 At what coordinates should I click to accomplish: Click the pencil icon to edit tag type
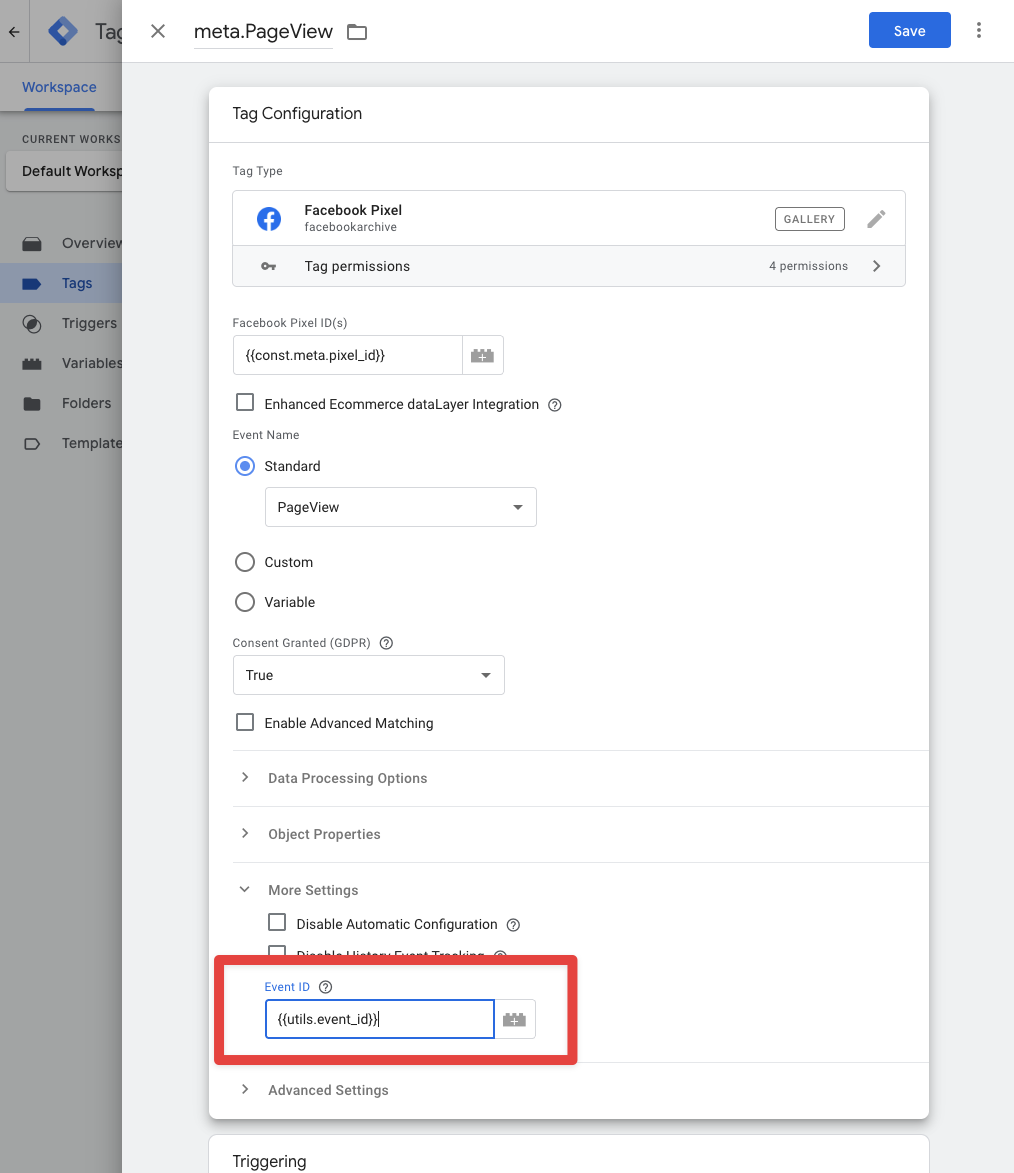(x=876, y=219)
